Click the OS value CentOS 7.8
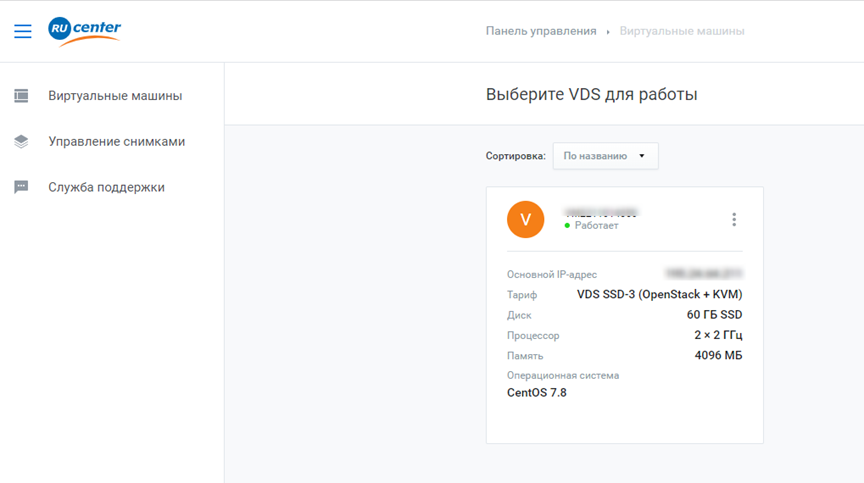Screen dimensions: 864x483 [x=537, y=393]
